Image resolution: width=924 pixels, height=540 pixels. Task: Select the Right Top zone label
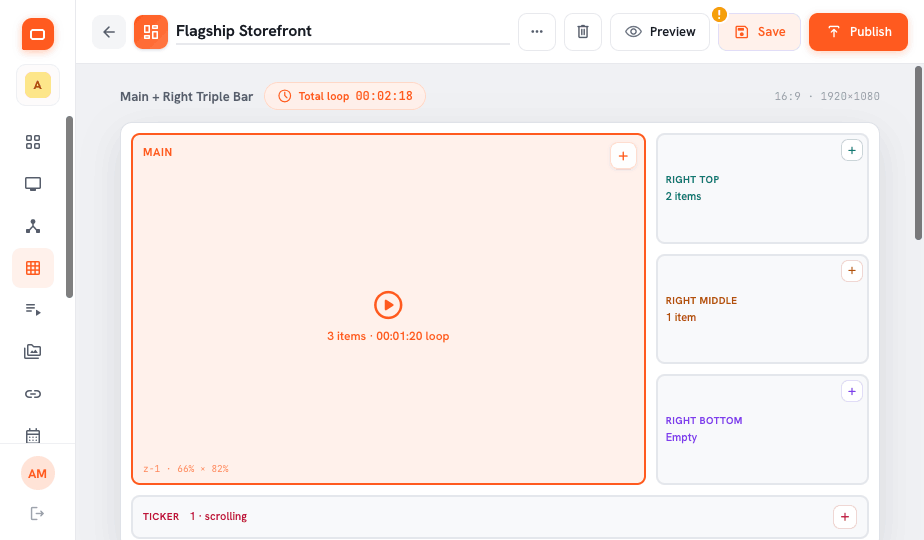point(692,180)
